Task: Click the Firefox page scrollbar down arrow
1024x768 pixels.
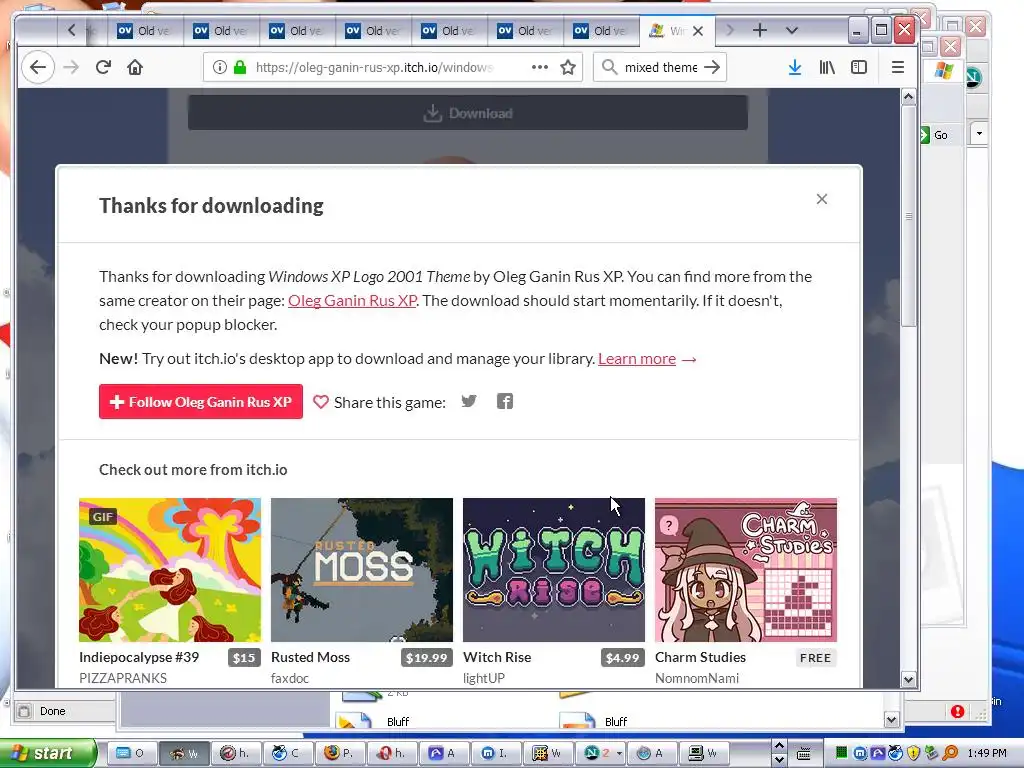Action: point(908,680)
